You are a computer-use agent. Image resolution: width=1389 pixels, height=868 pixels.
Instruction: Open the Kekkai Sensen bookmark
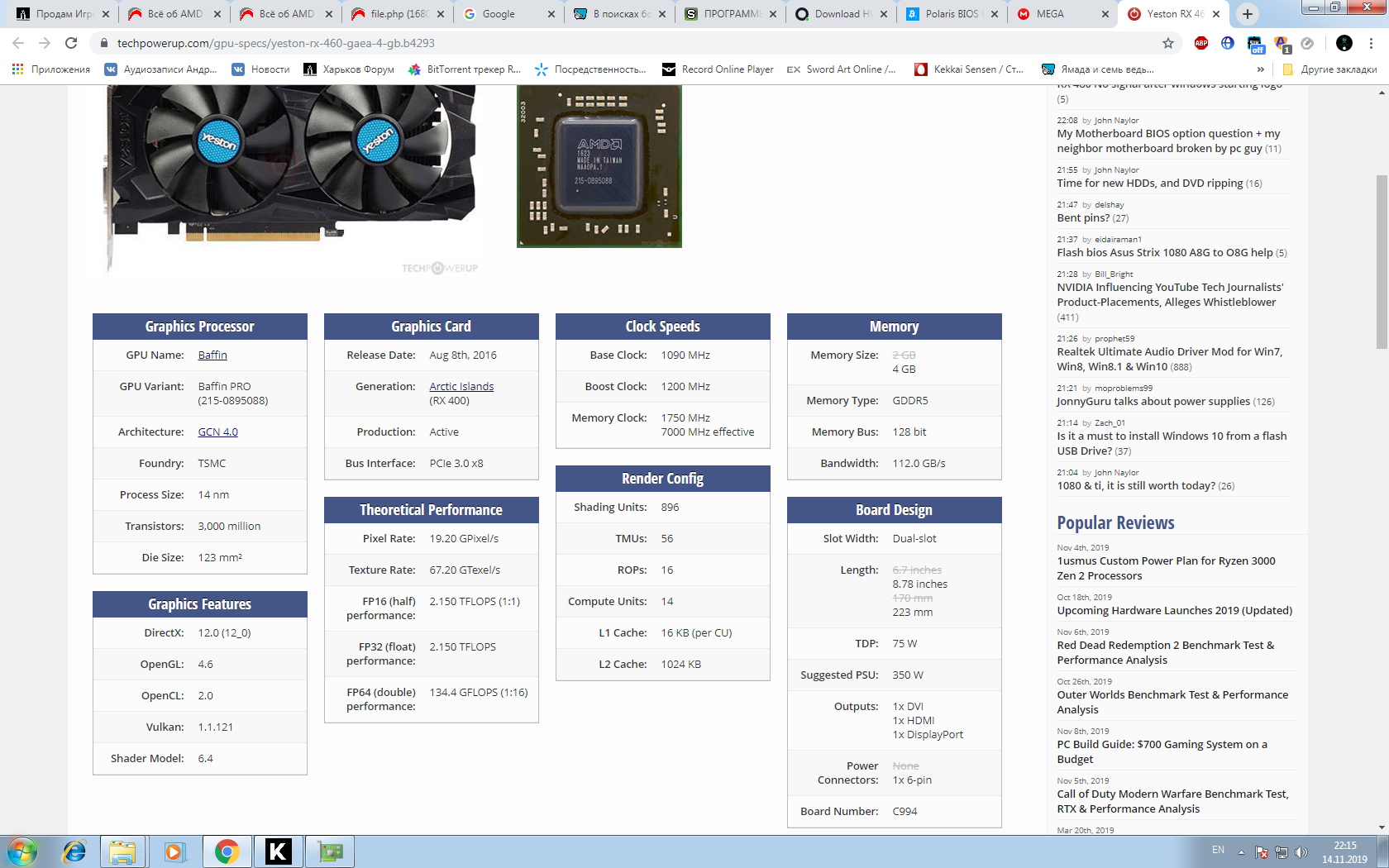click(969, 69)
